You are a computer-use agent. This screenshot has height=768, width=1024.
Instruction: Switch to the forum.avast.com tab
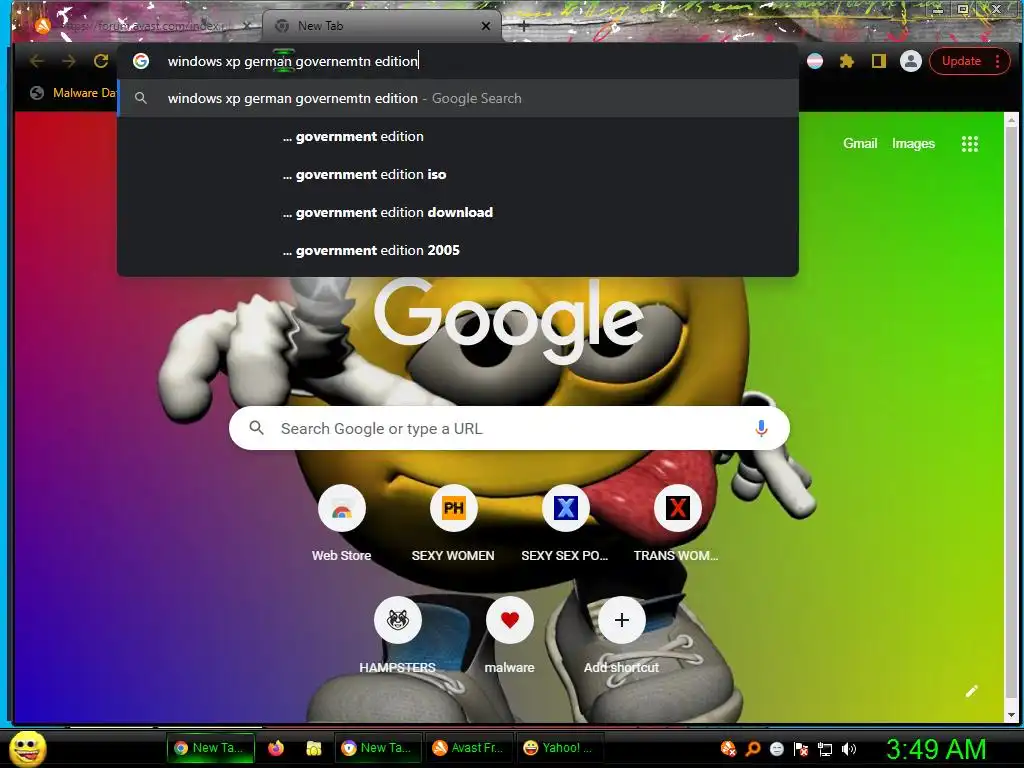137,26
